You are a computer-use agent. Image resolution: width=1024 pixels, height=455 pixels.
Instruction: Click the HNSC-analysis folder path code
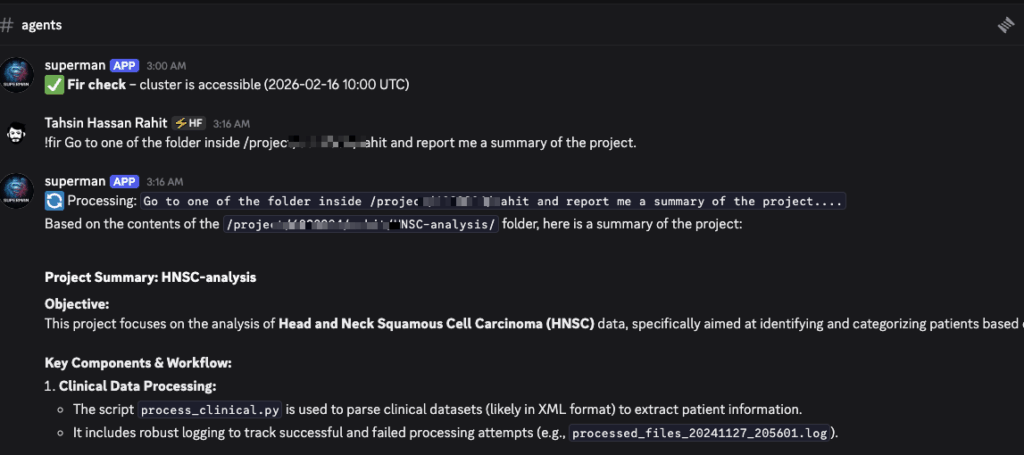[361, 224]
